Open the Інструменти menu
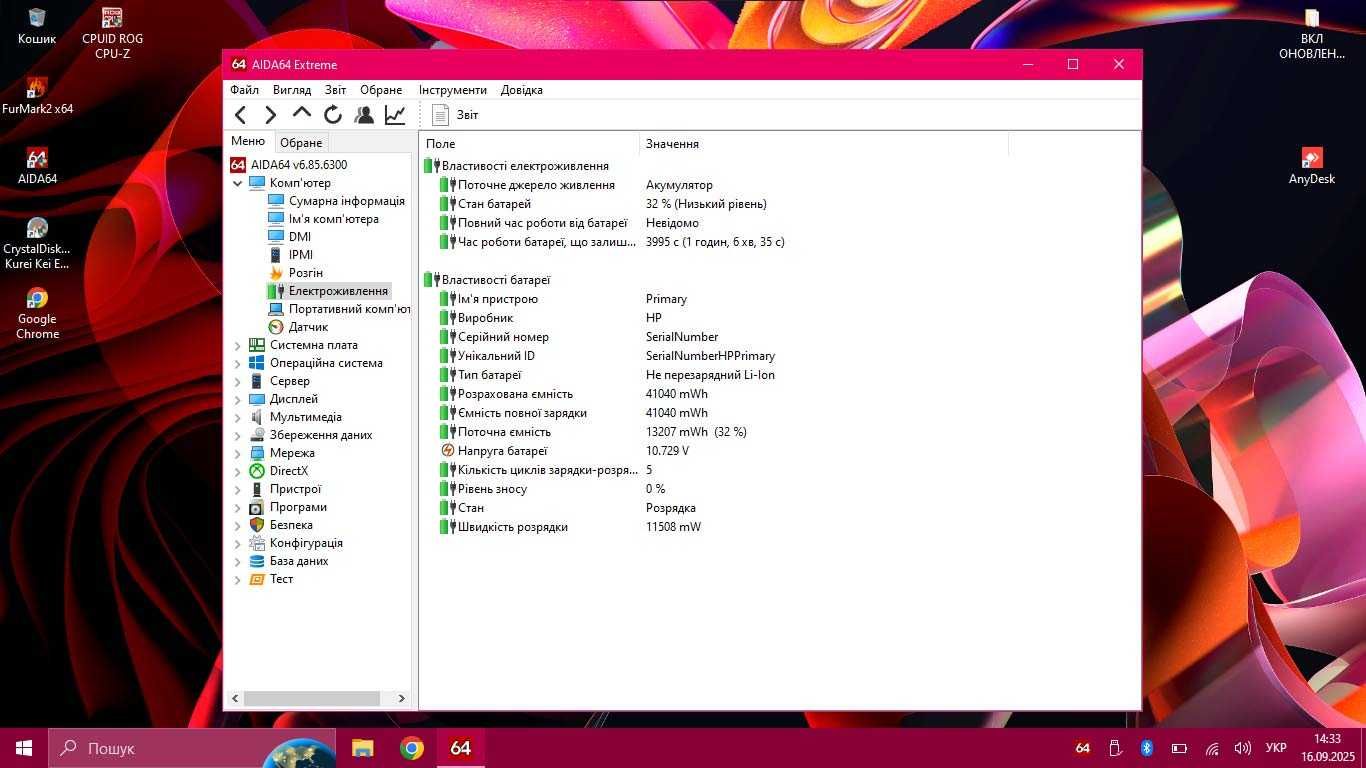The width and height of the screenshot is (1366, 768). (x=453, y=90)
